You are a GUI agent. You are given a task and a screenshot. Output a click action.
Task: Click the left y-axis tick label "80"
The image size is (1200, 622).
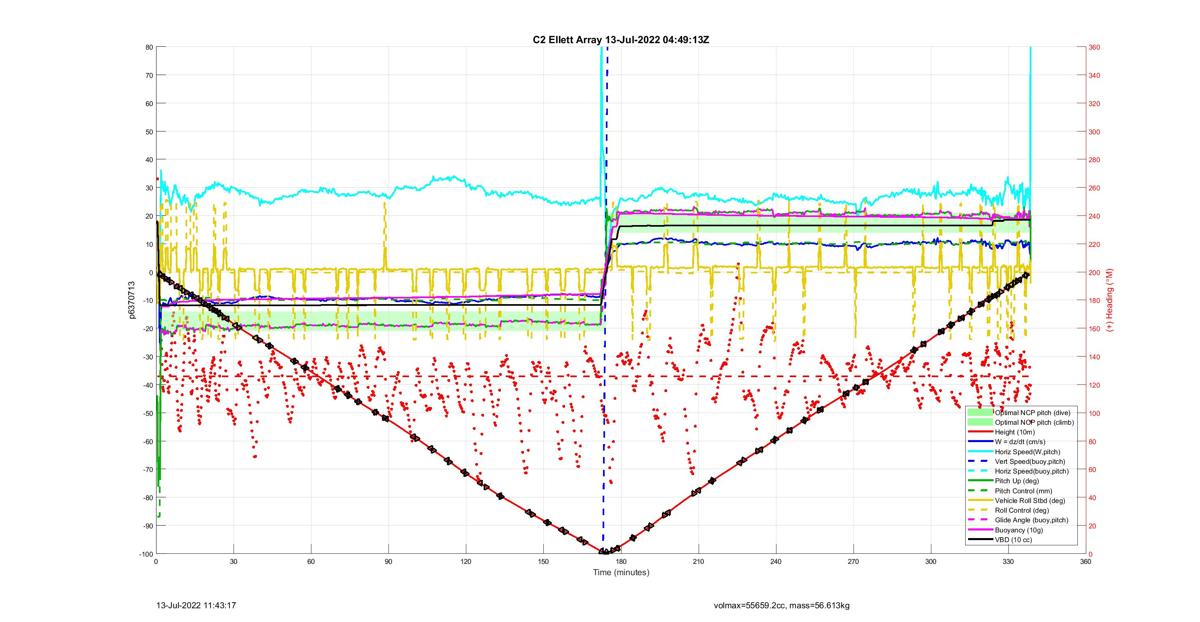(148, 47)
